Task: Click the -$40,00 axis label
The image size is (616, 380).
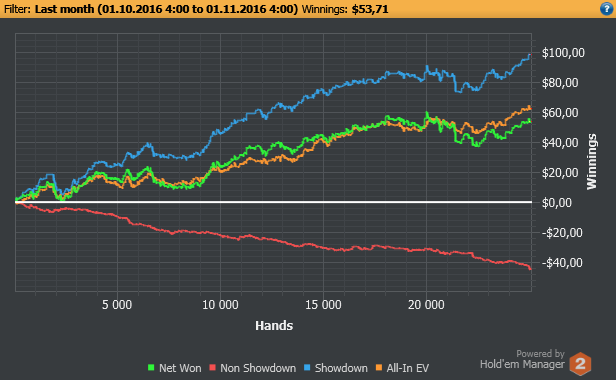Action: pos(562,263)
